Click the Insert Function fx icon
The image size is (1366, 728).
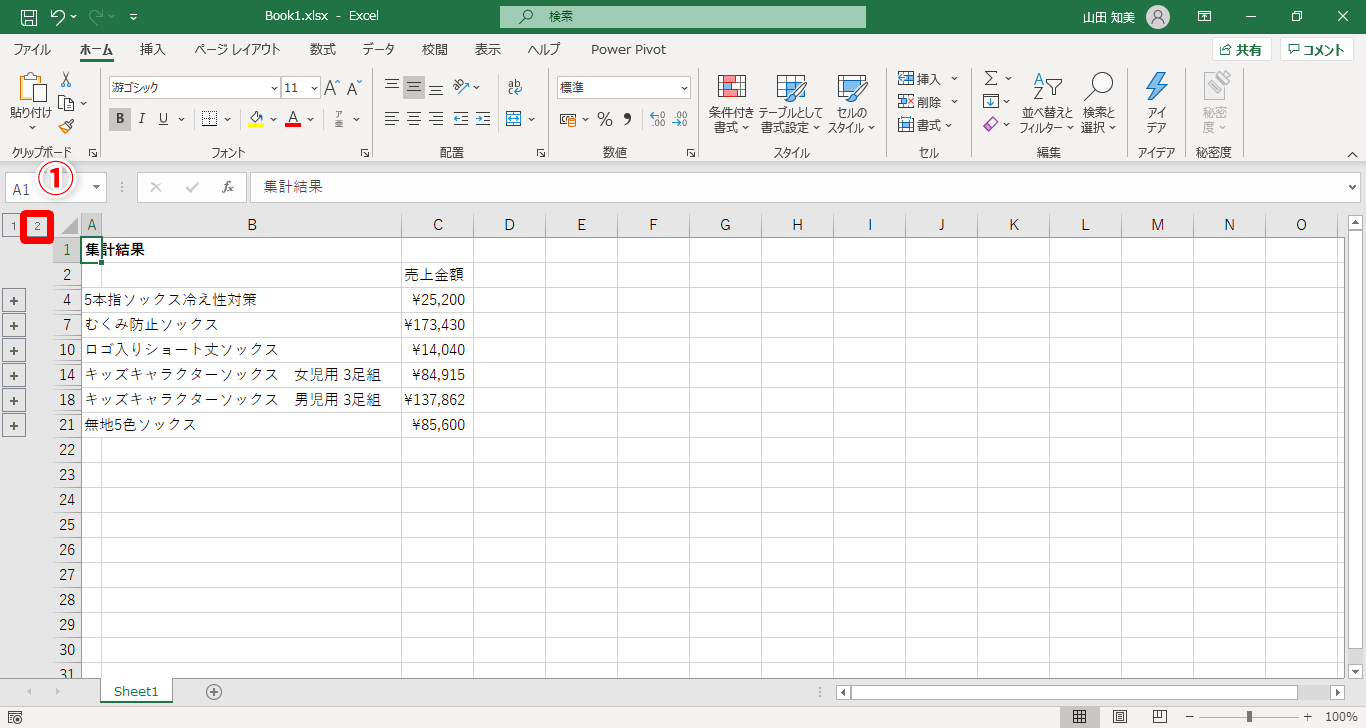click(x=228, y=187)
